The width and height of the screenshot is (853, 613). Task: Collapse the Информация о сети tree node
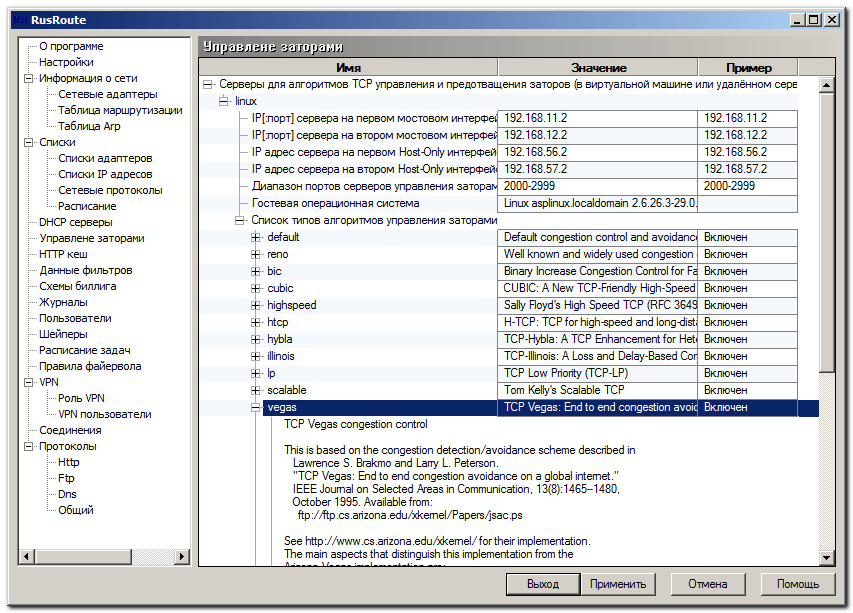28,78
